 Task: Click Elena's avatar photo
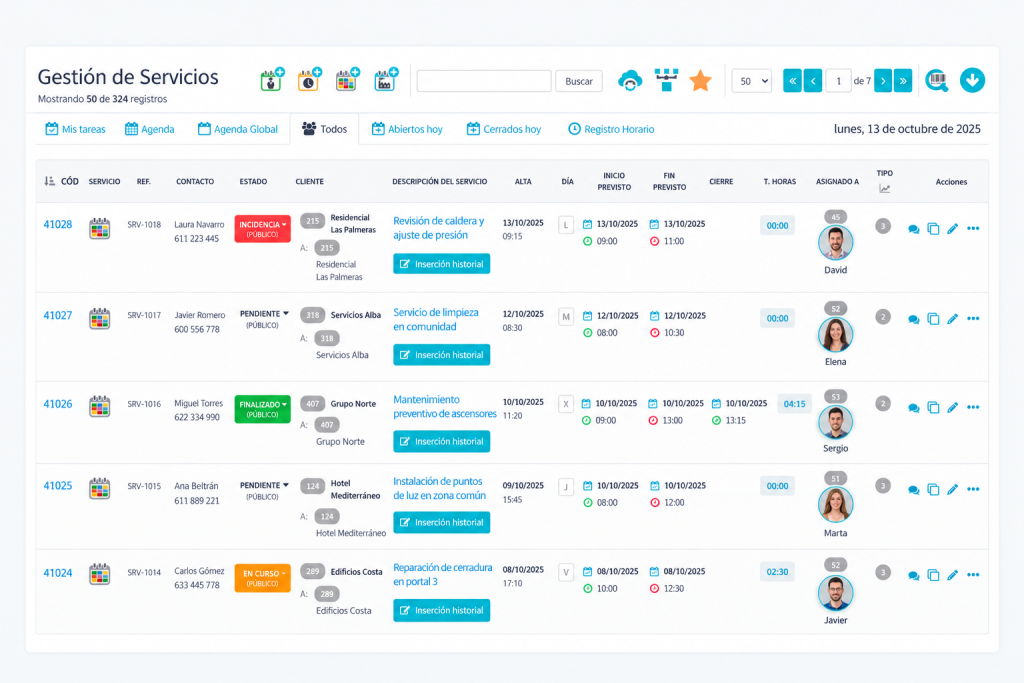(835, 334)
